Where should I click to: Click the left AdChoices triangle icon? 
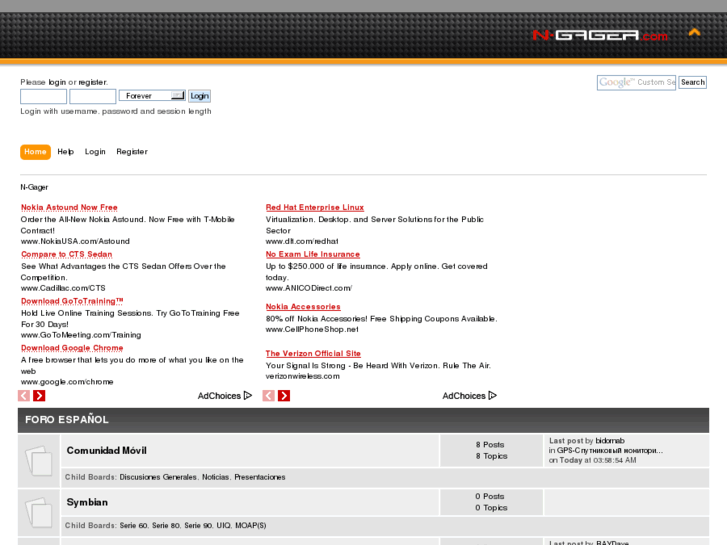(x=248, y=396)
